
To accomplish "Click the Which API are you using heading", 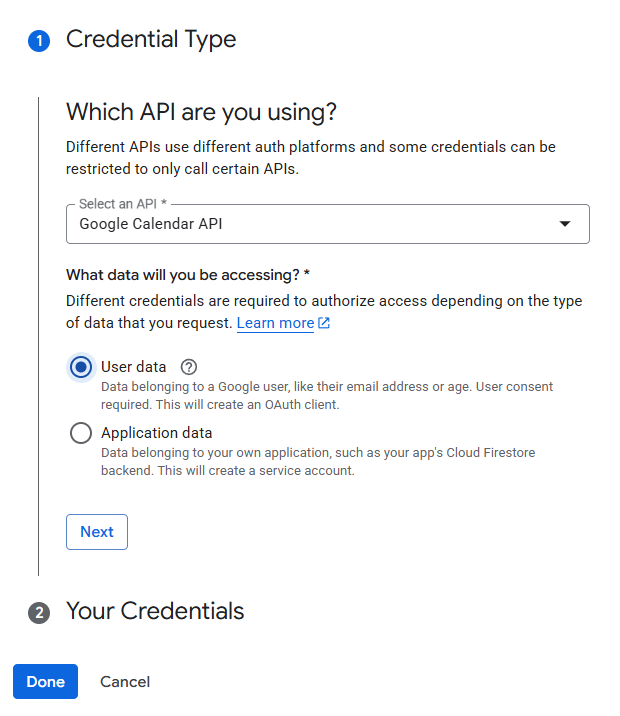I will (x=201, y=110).
